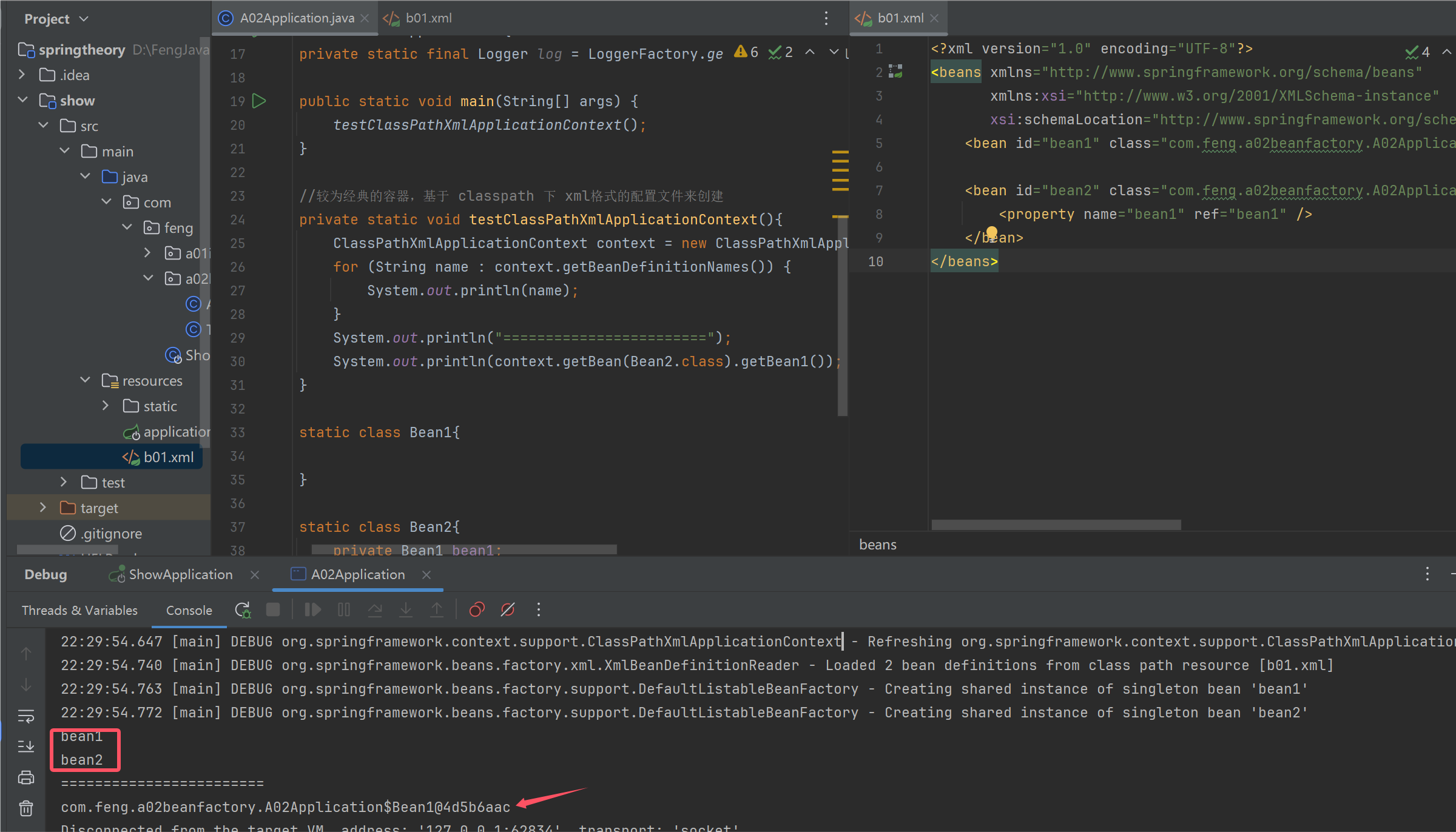Toggle scroll to end of console
This screenshot has height=832, width=1456.
(26, 746)
